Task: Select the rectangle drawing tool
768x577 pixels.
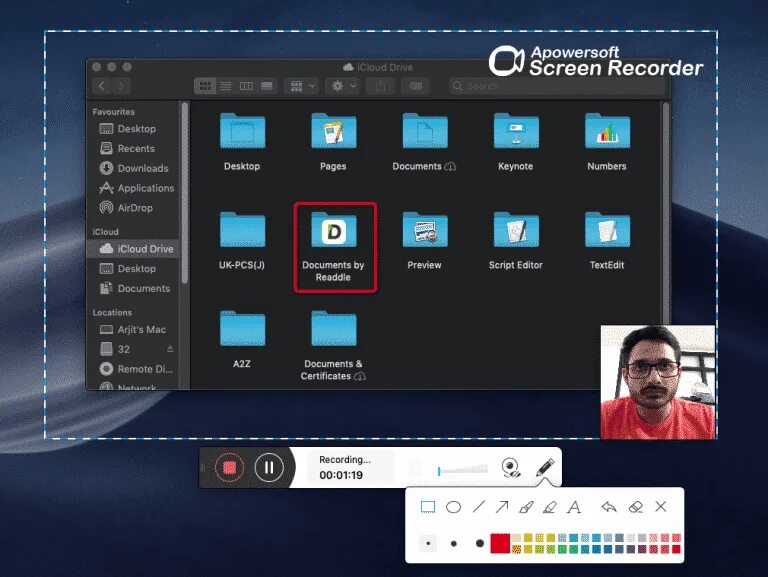Action: 428,506
